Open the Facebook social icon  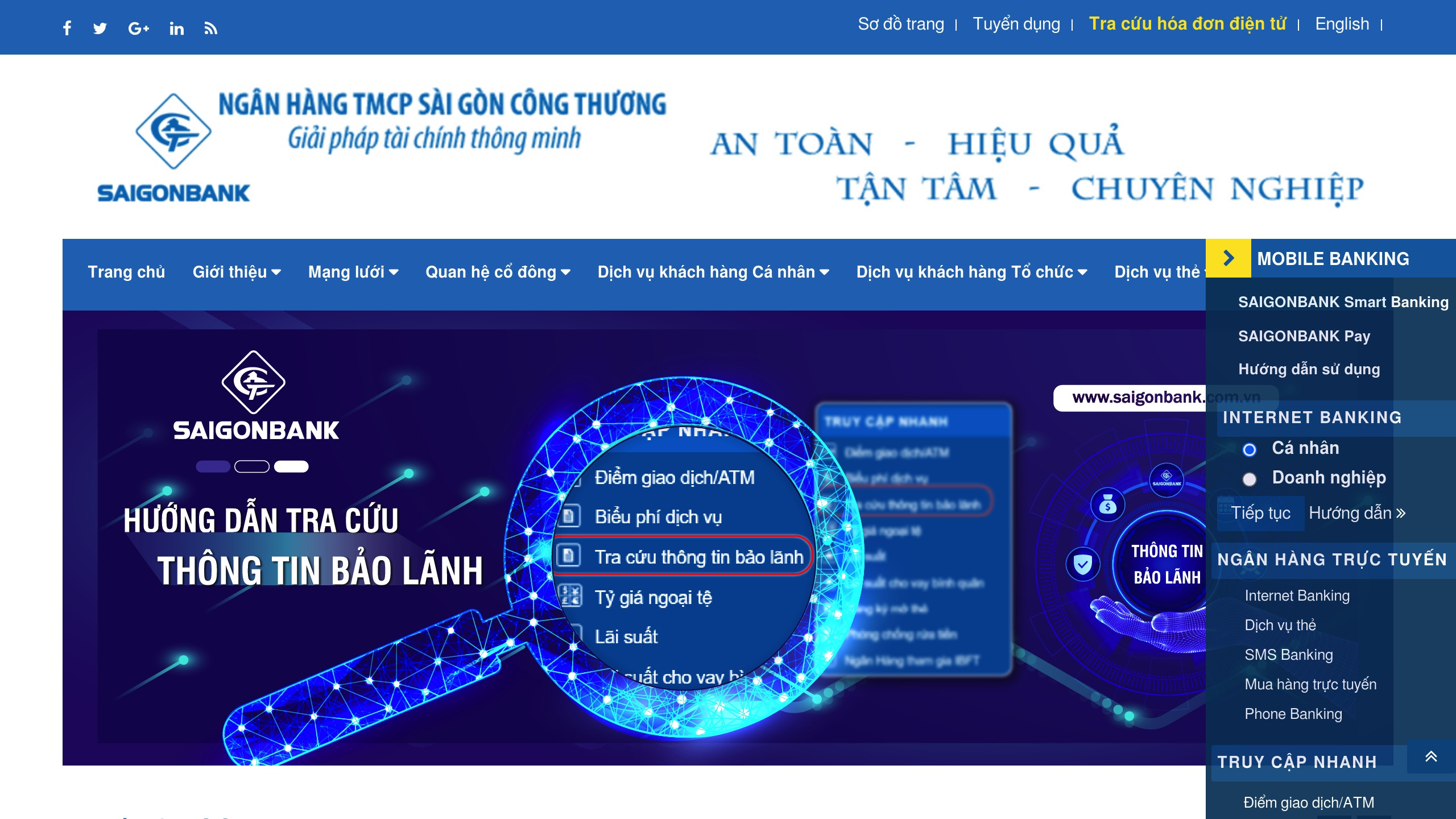(67, 27)
